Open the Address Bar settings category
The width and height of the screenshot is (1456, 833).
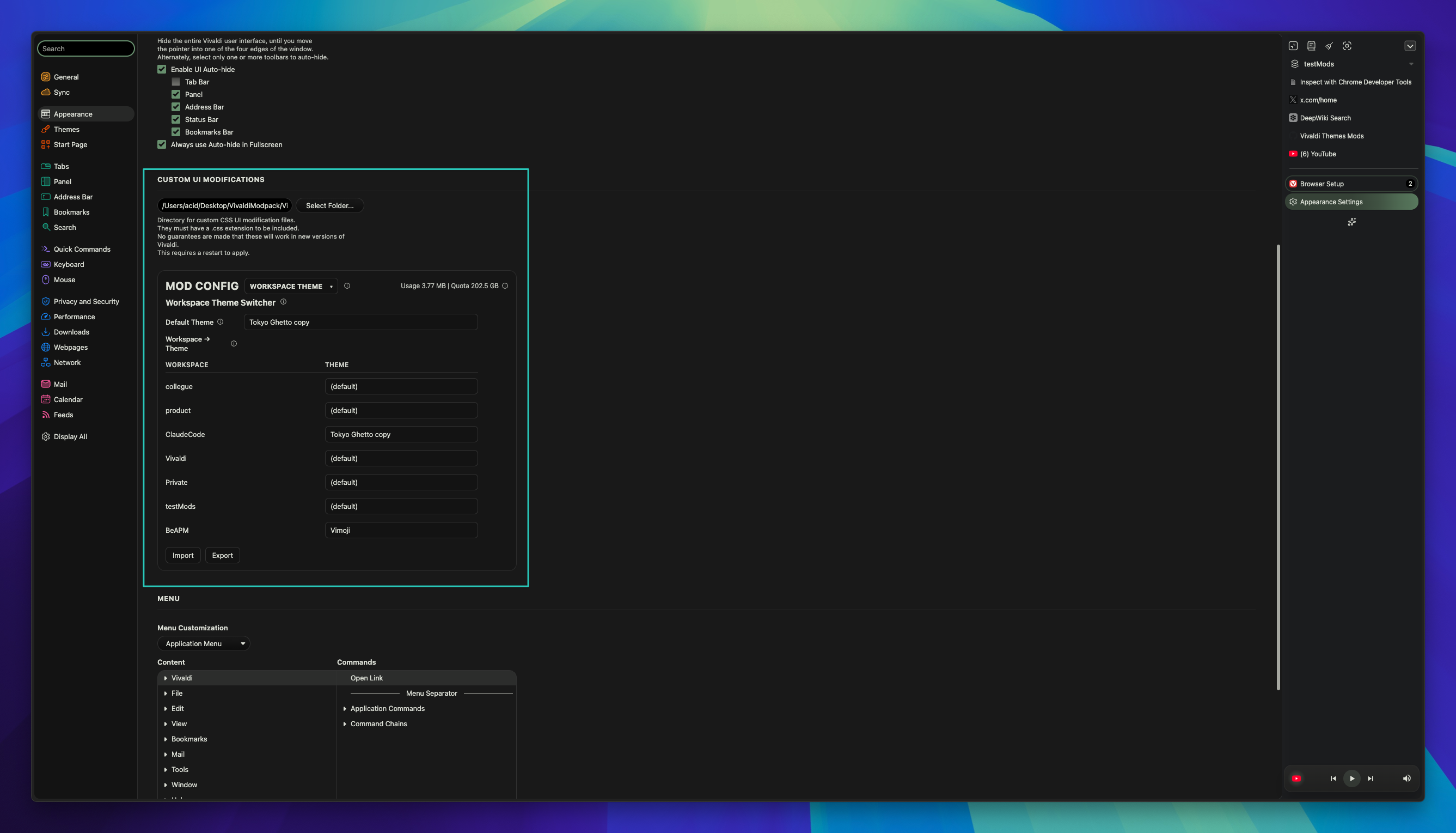point(85,197)
